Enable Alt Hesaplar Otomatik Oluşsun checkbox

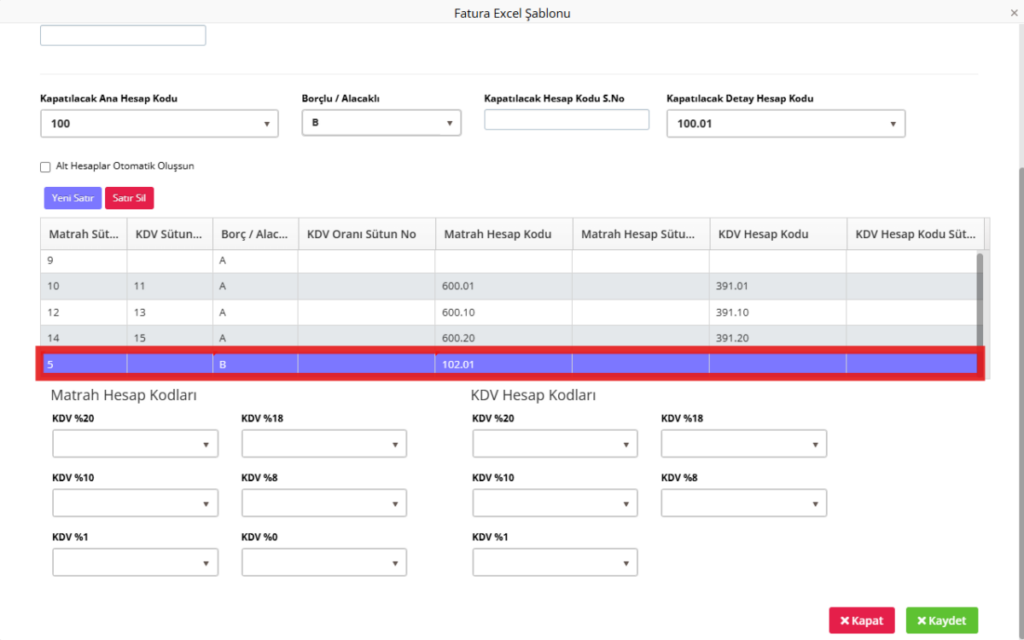click(x=45, y=167)
